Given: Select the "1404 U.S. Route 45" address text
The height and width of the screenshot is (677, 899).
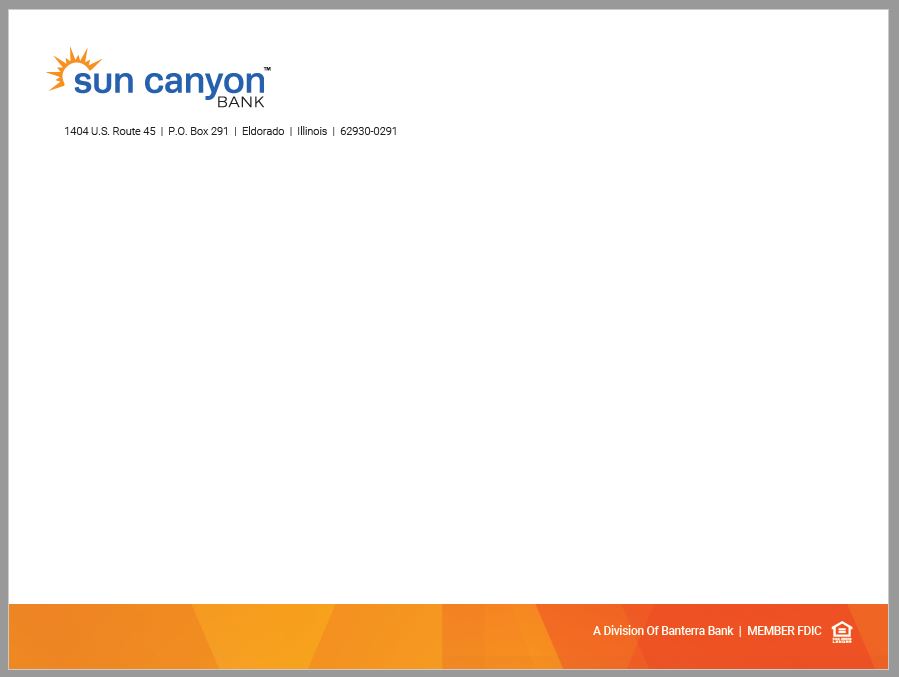Looking at the screenshot, I should coord(110,131).
